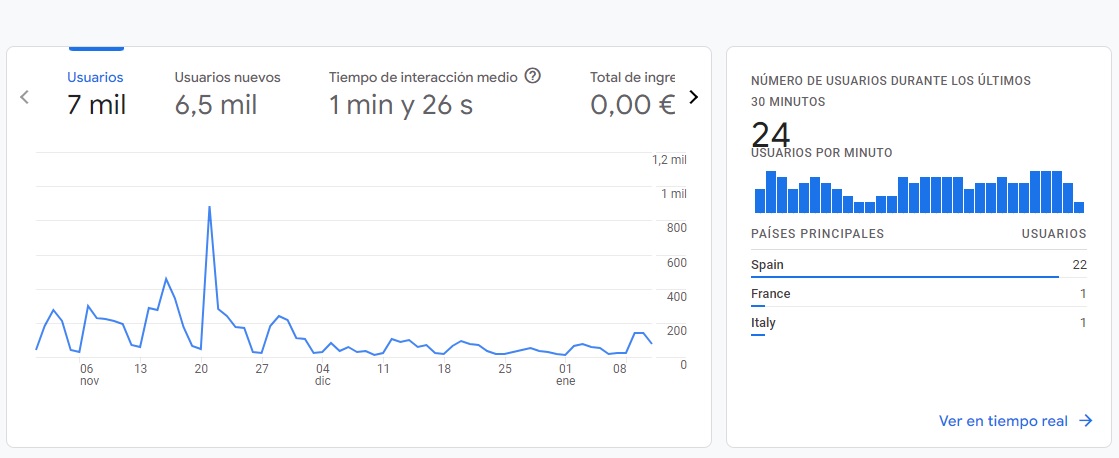The image size is (1119, 458).
Task: Show next metrics with right chevron arrow
Action: (x=693, y=97)
